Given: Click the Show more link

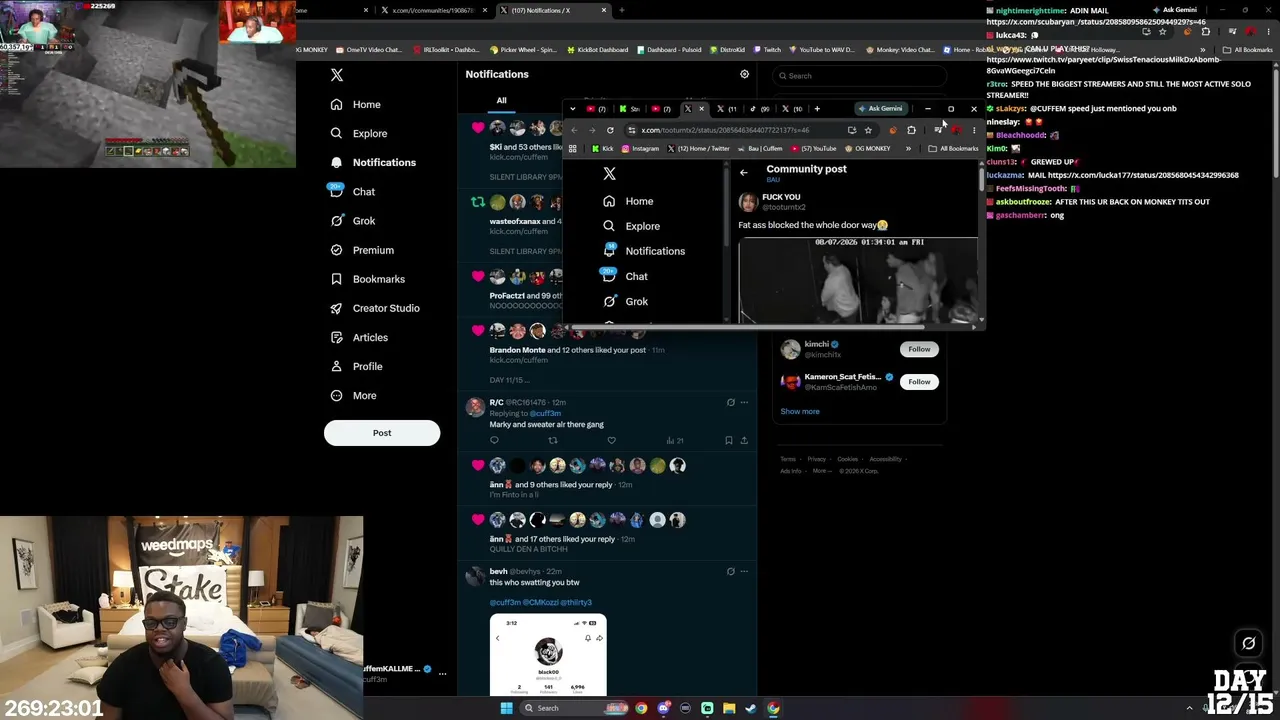Looking at the screenshot, I should coord(800,411).
